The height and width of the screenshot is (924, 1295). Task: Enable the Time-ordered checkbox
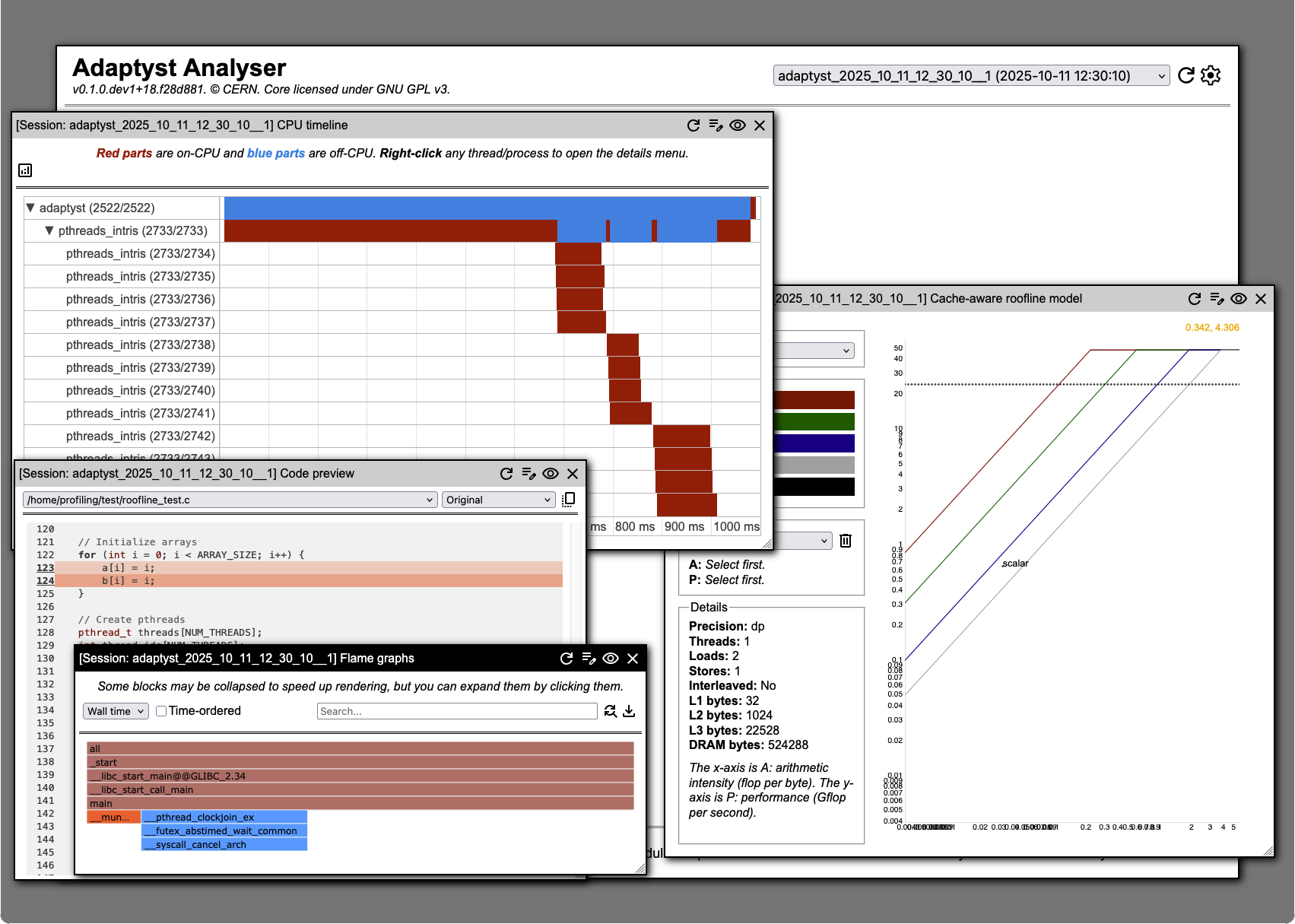pyautogui.click(x=161, y=711)
